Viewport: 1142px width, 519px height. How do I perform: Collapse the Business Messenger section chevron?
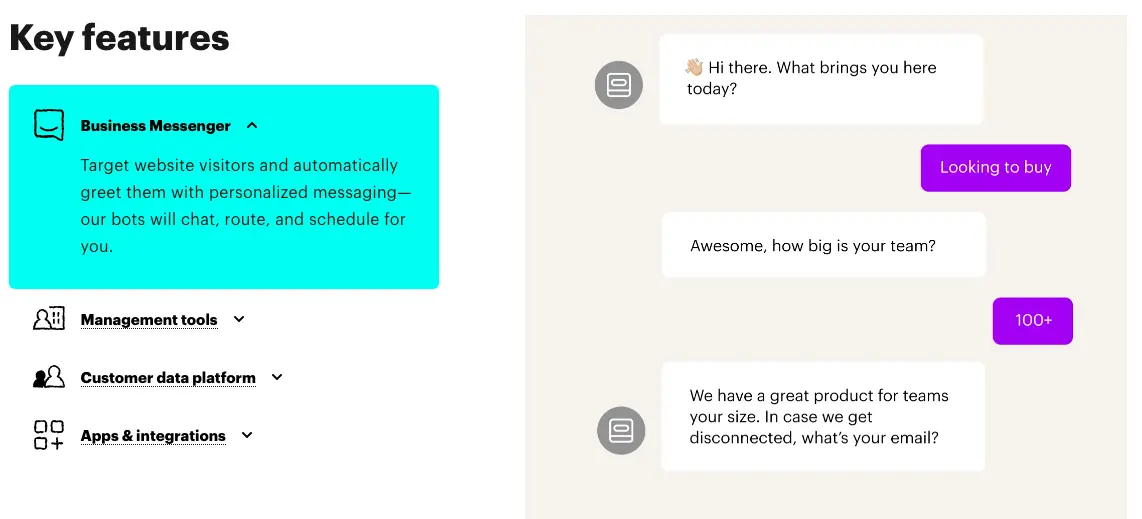[252, 125]
